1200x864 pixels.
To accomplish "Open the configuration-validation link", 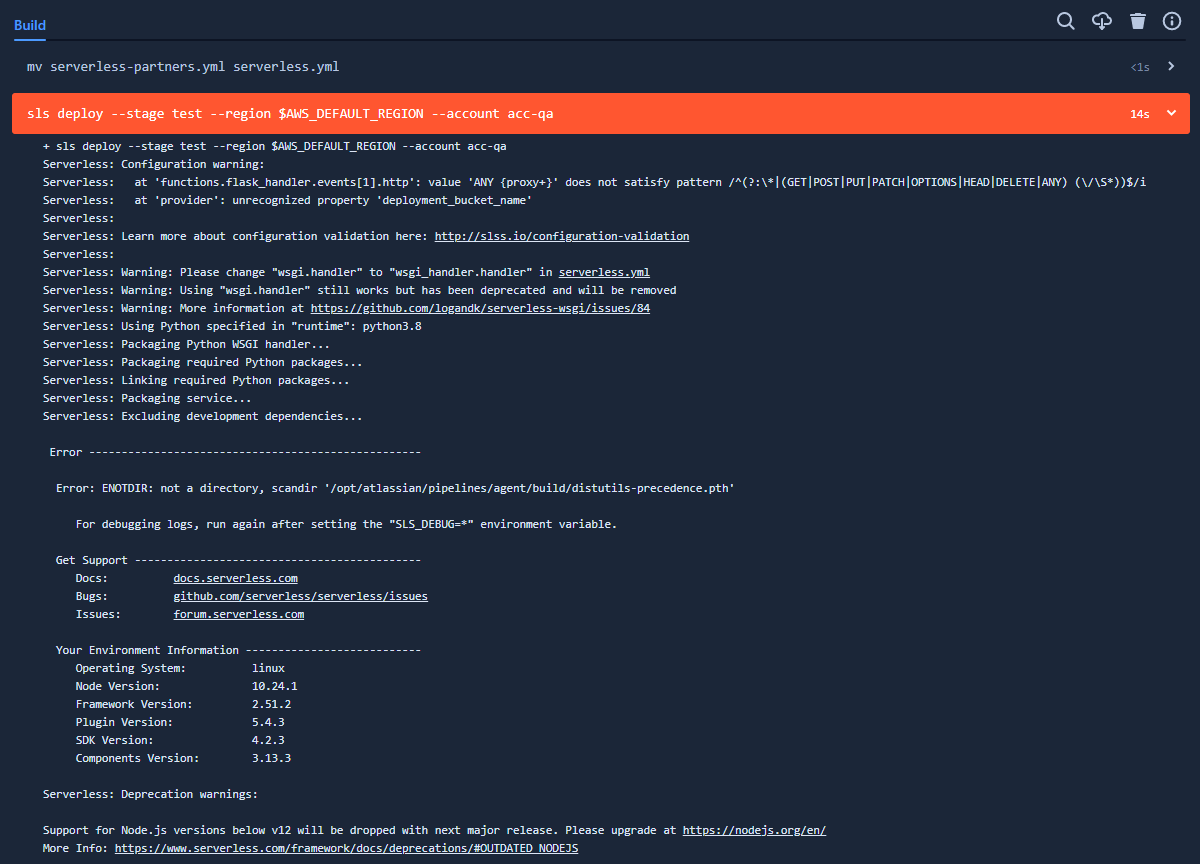I will pos(562,235).
